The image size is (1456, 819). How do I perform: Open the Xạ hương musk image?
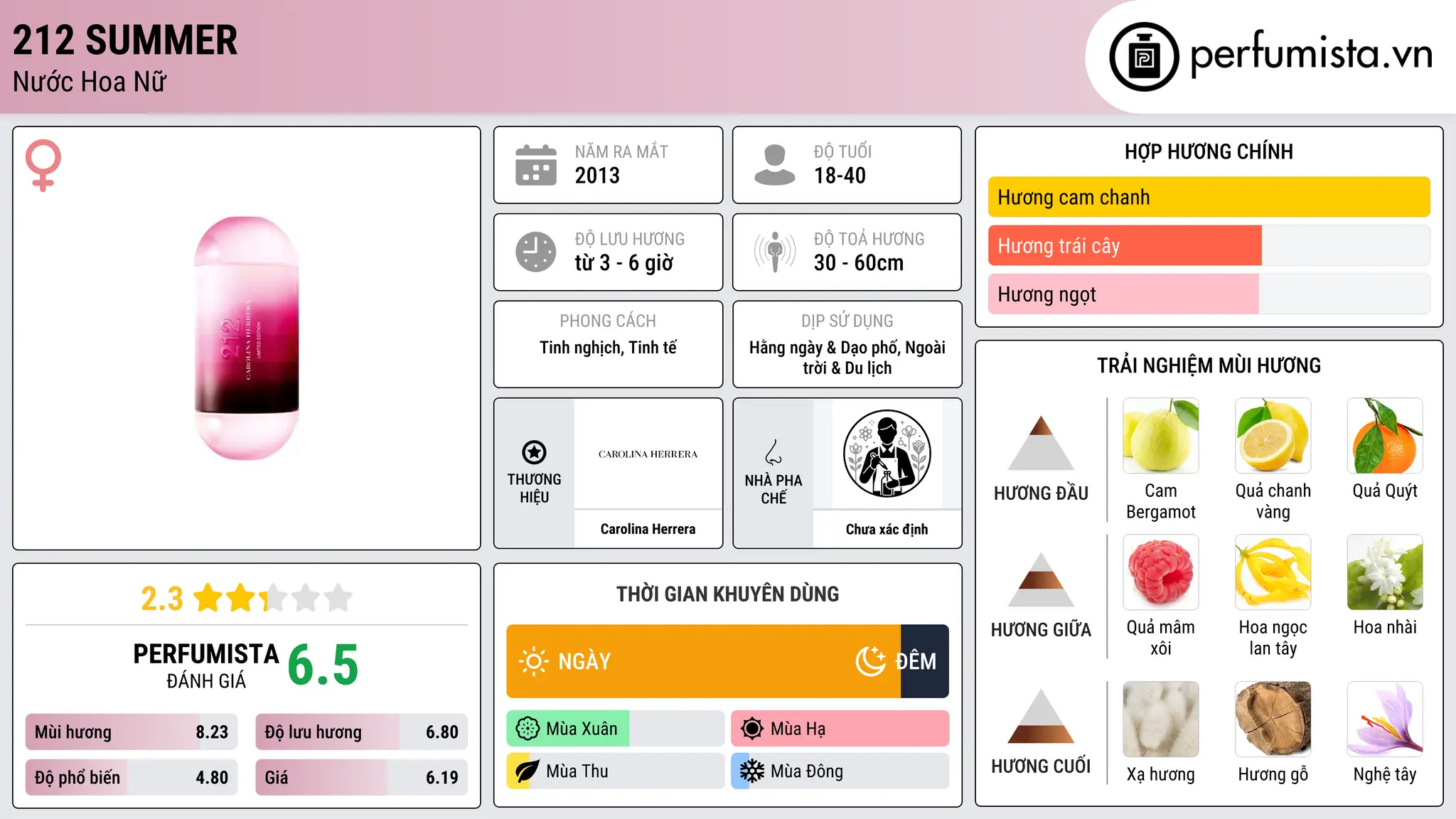[1161, 719]
